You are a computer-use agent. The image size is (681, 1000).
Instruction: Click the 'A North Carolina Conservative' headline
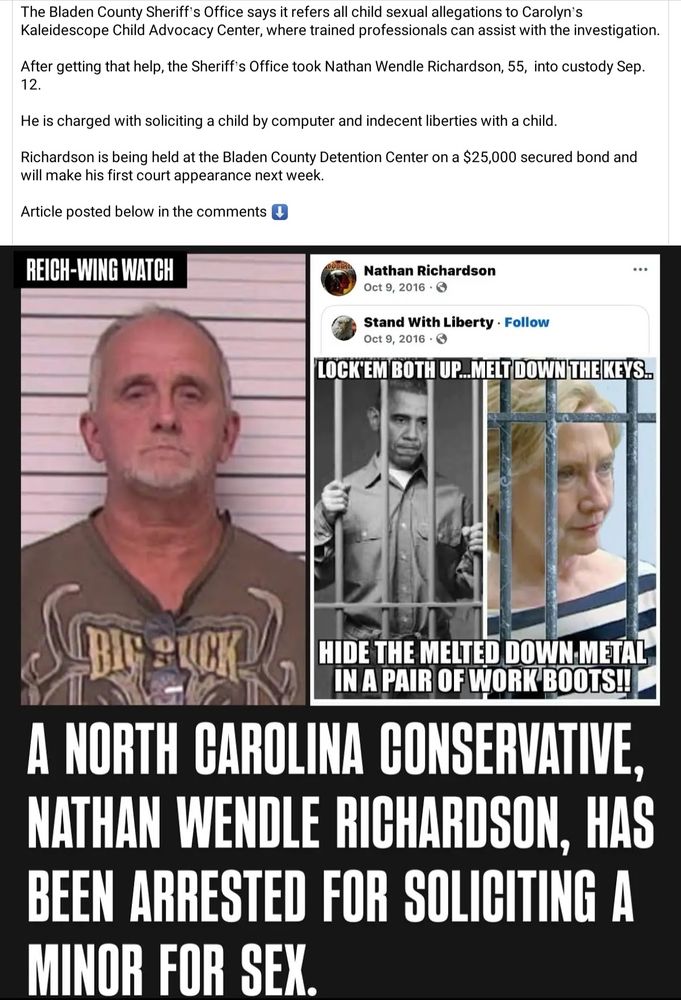[x=340, y=858]
